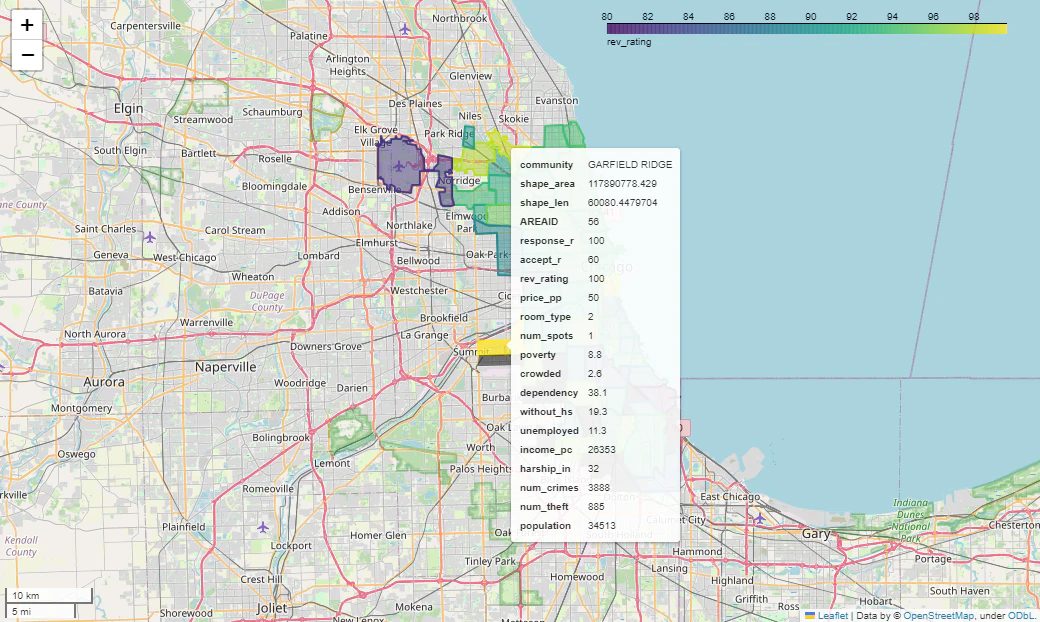
Task: Open the OpenStreetMap attribution link
Action: point(938,615)
